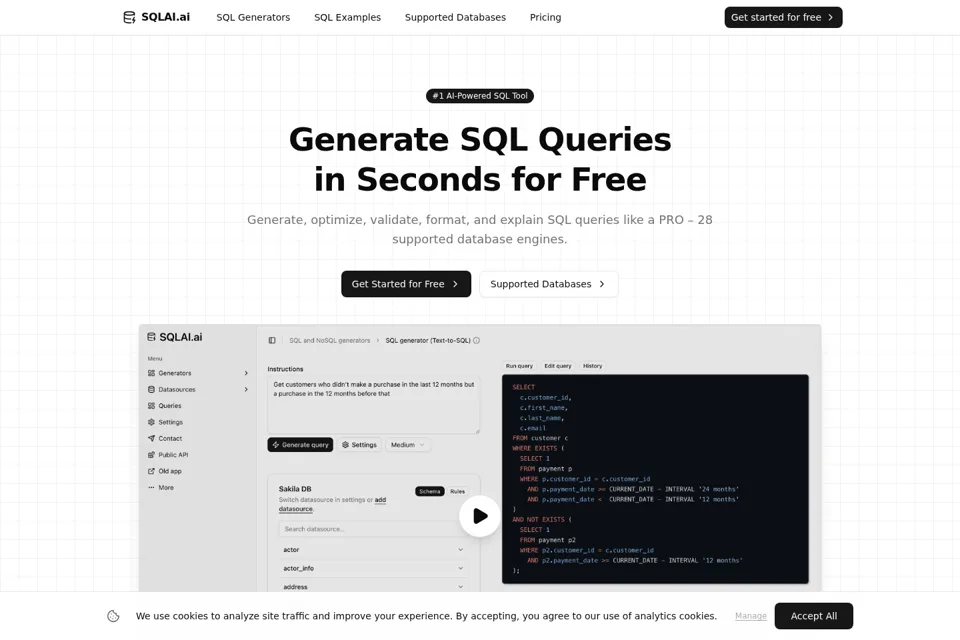Click SQL and NoSQL generators breadcrumb

(x=329, y=341)
